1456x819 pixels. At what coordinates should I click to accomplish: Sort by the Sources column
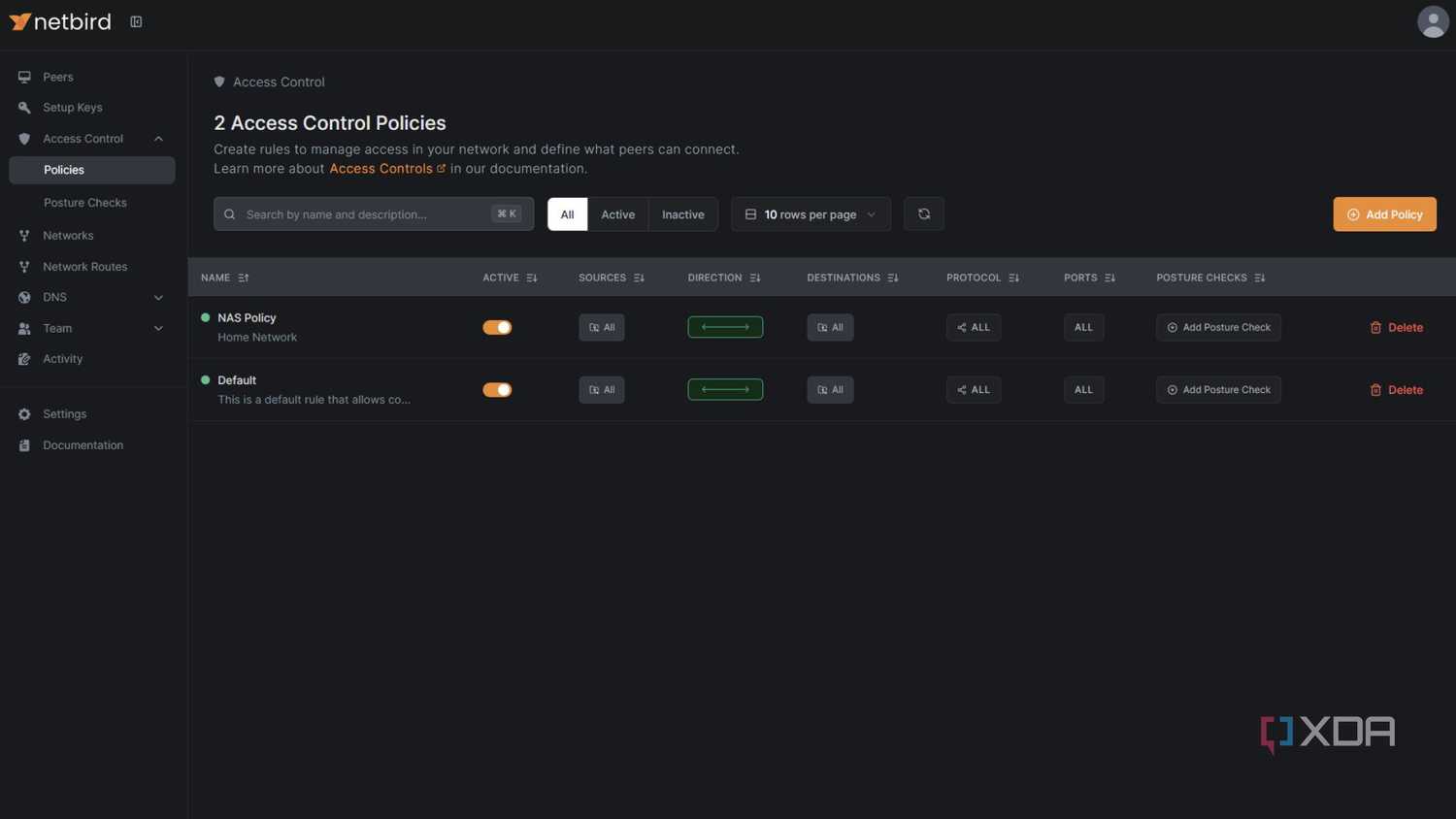(612, 278)
